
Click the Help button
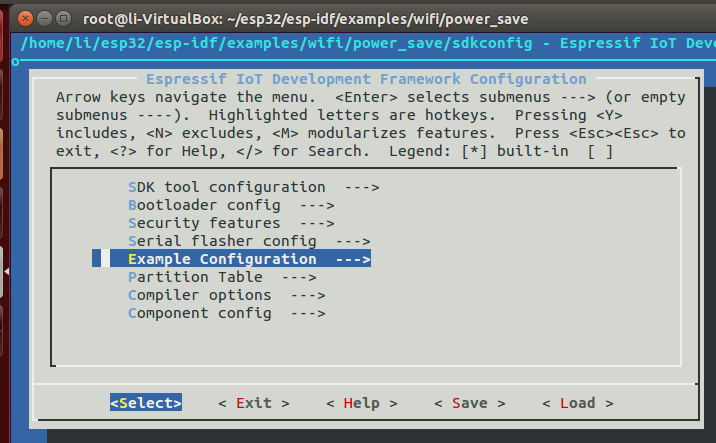click(362, 403)
